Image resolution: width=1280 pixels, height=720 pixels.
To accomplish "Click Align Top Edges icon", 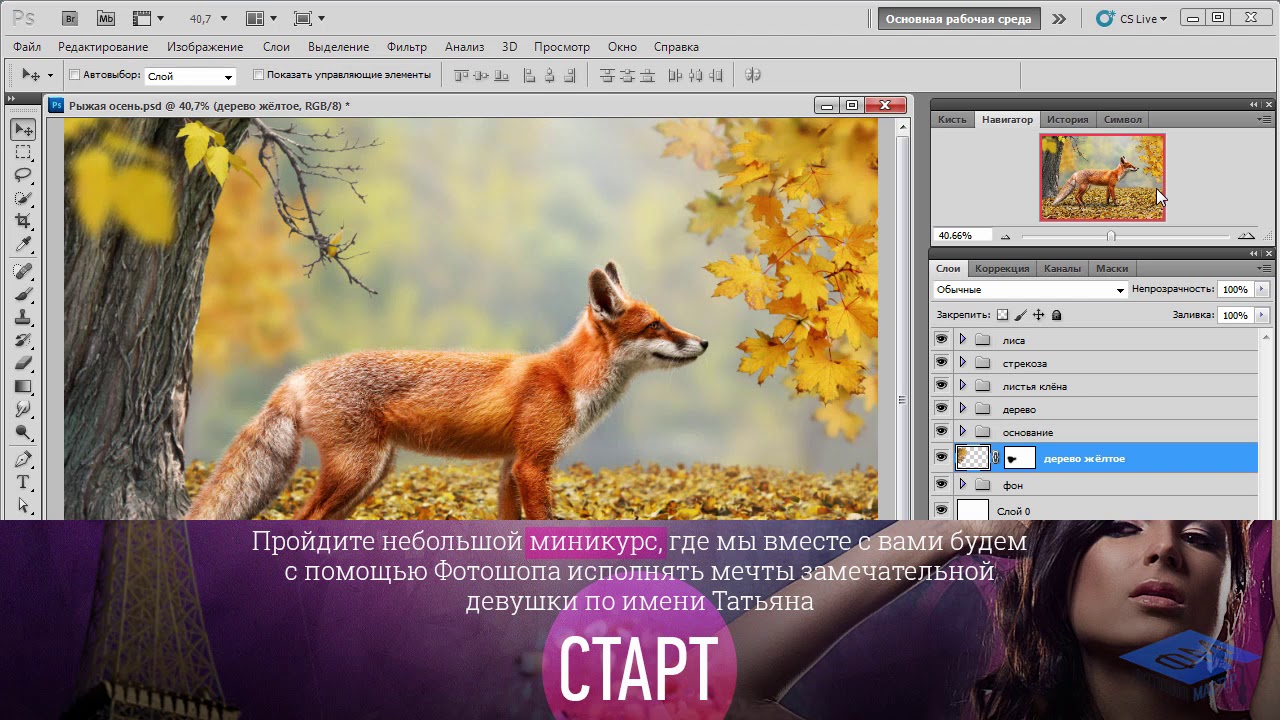I will coord(461,75).
